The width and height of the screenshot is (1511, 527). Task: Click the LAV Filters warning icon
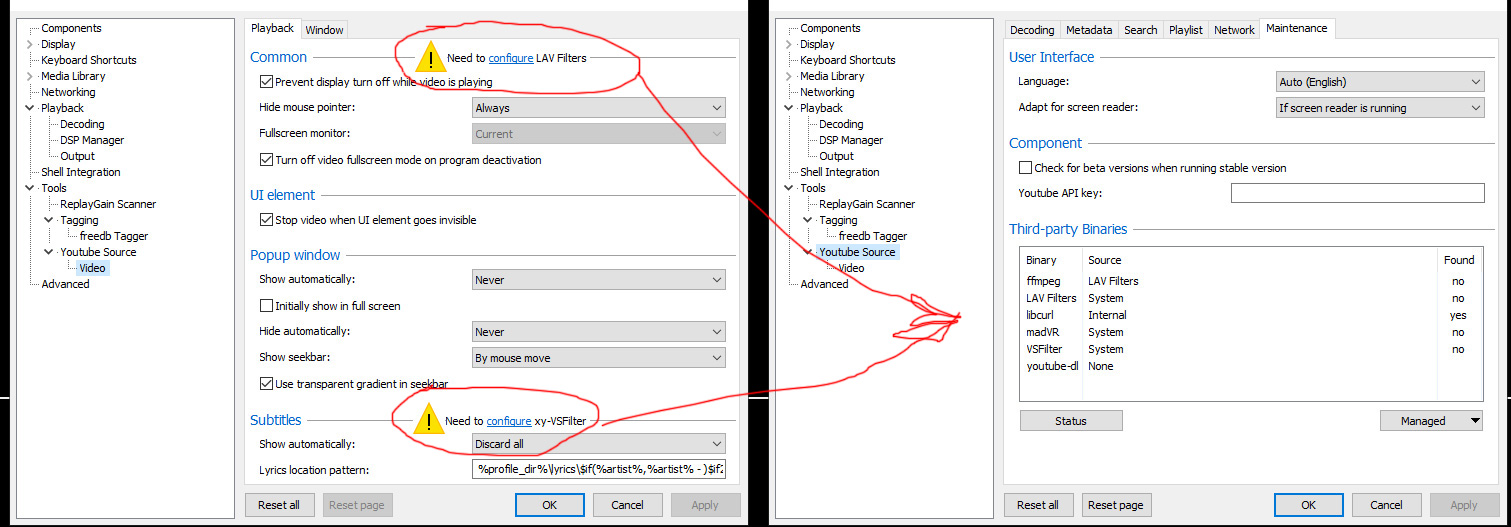[431, 57]
